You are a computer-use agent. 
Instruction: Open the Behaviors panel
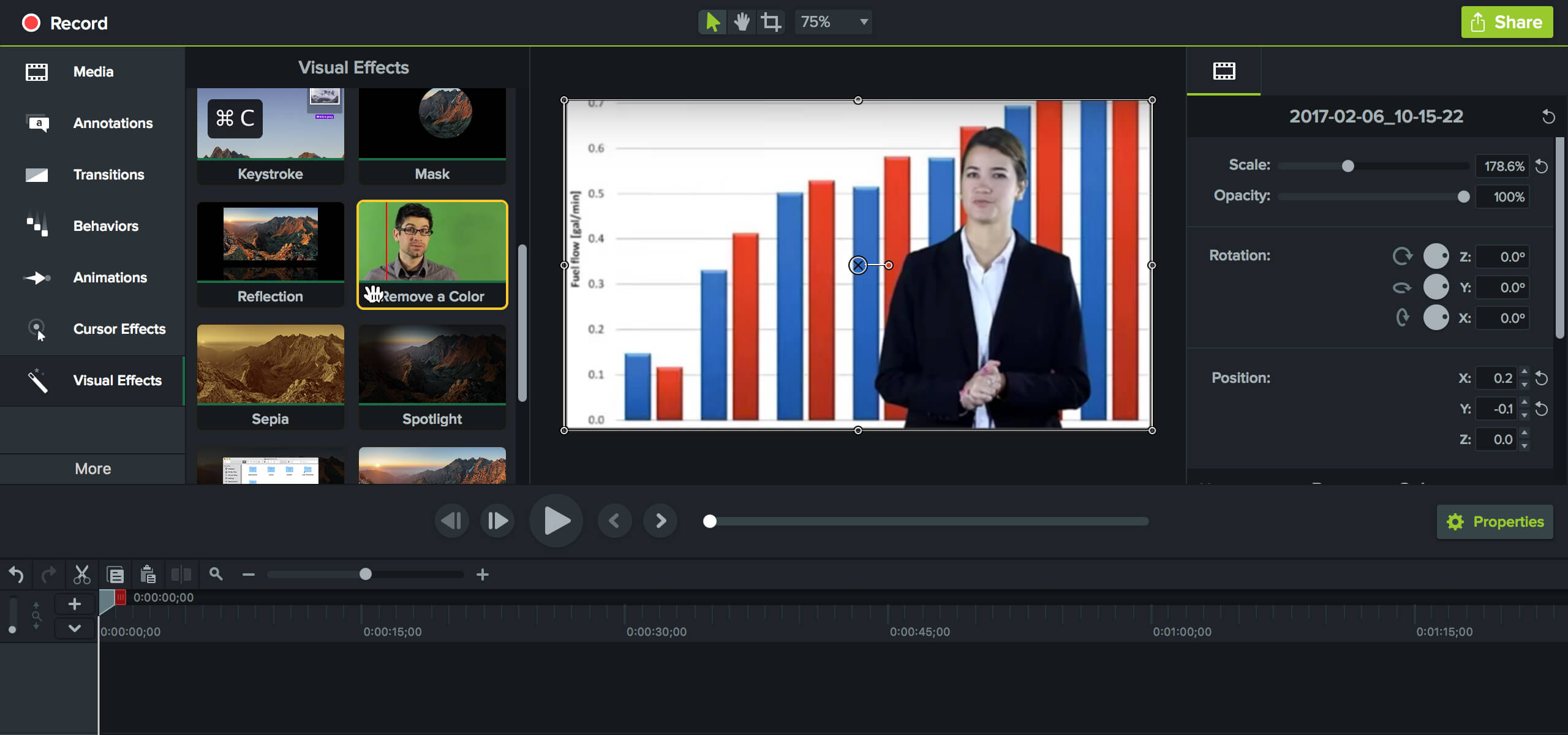pyautogui.click(x=105, y=225)
